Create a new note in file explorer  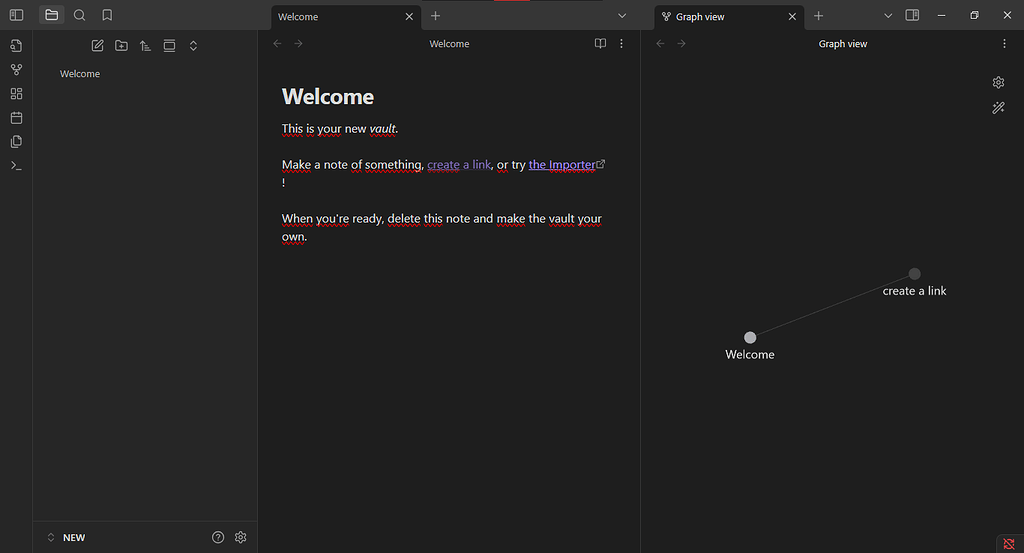point(97,46)
